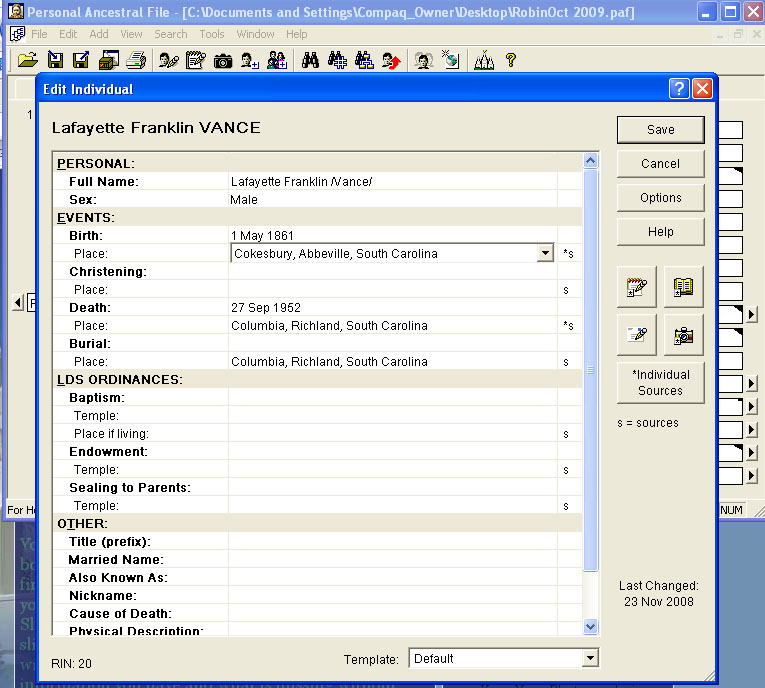Click the plain binoculars Find toolbar icon

coord(310,61)
